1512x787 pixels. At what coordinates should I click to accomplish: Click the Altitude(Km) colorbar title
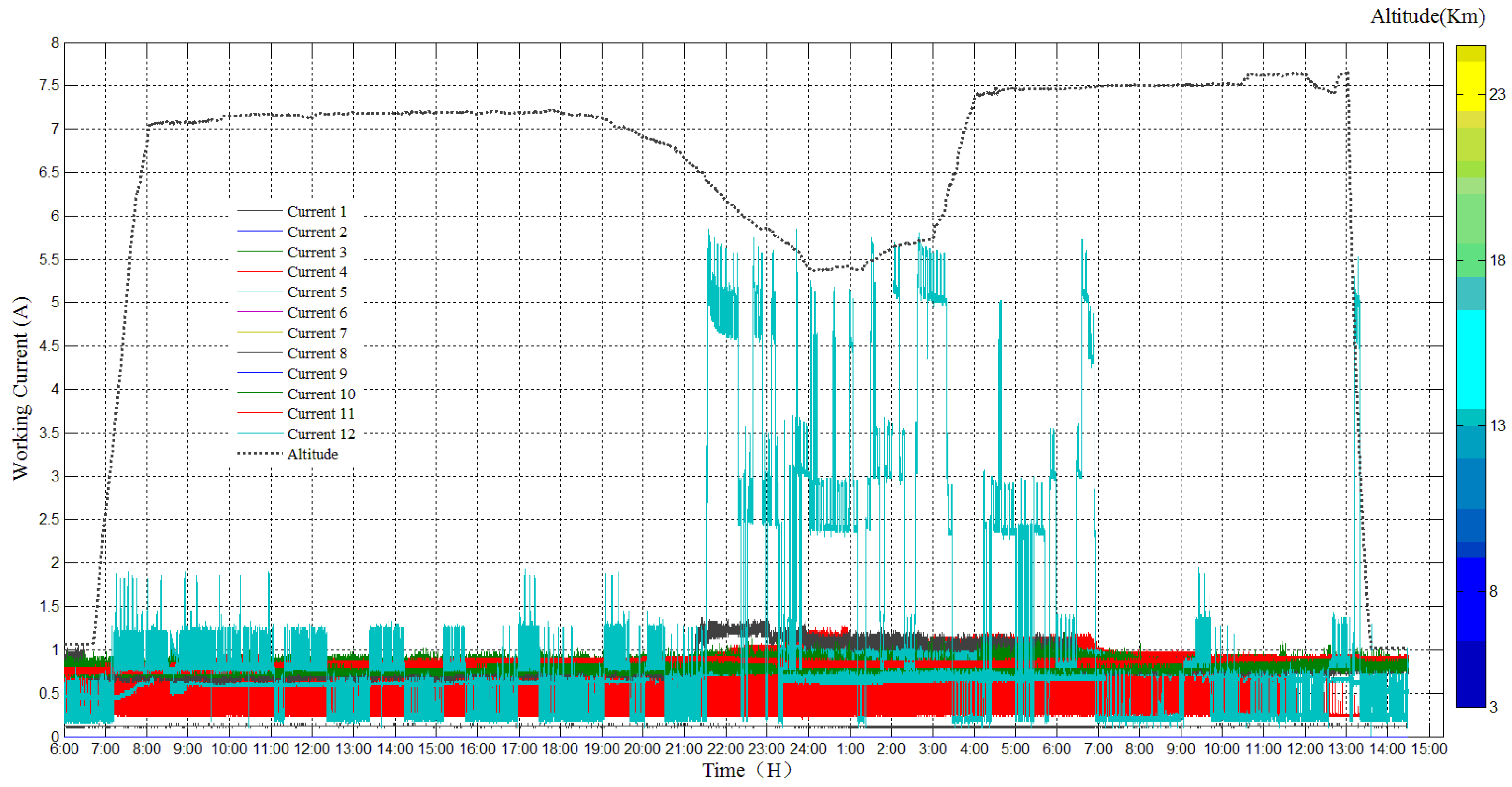tap(1427, 16)
